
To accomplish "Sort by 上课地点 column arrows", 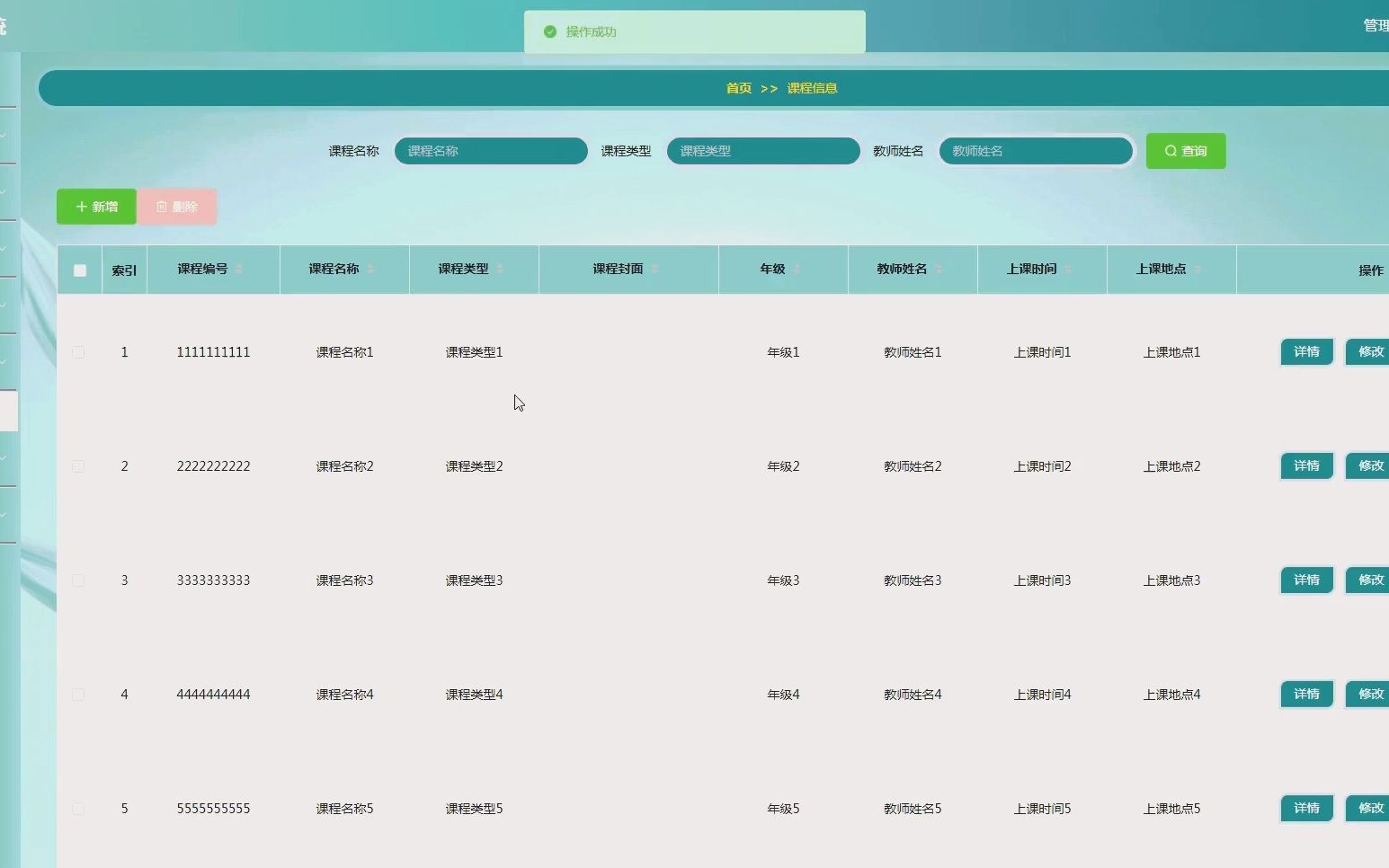I will pos(1198,269).
